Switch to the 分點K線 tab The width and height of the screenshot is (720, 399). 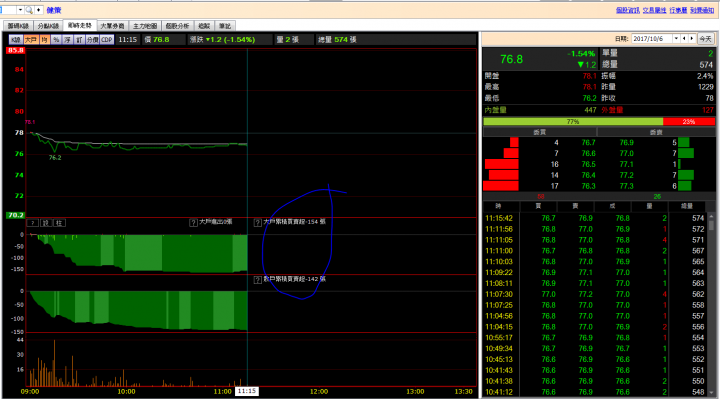[48, 26]
